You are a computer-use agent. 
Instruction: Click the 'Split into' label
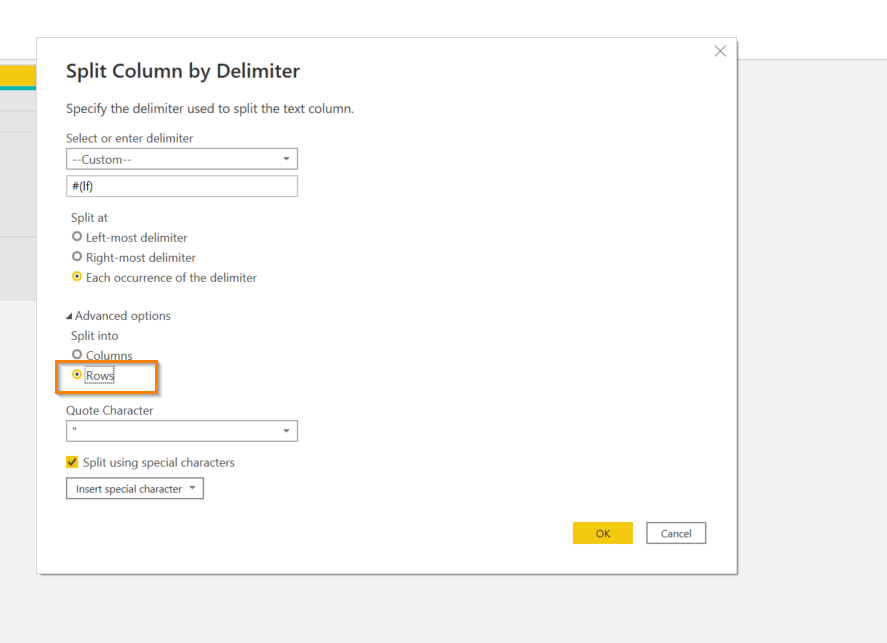tap(94, 336)
